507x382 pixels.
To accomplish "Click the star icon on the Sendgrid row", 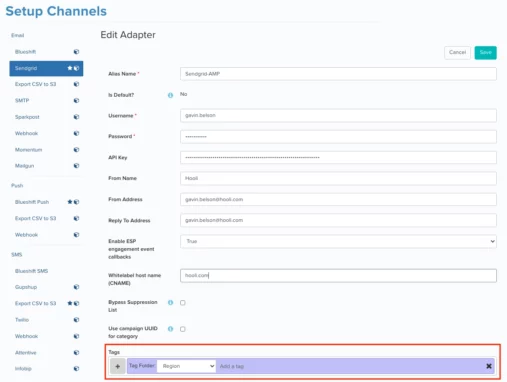I will (x=70, y=68).
